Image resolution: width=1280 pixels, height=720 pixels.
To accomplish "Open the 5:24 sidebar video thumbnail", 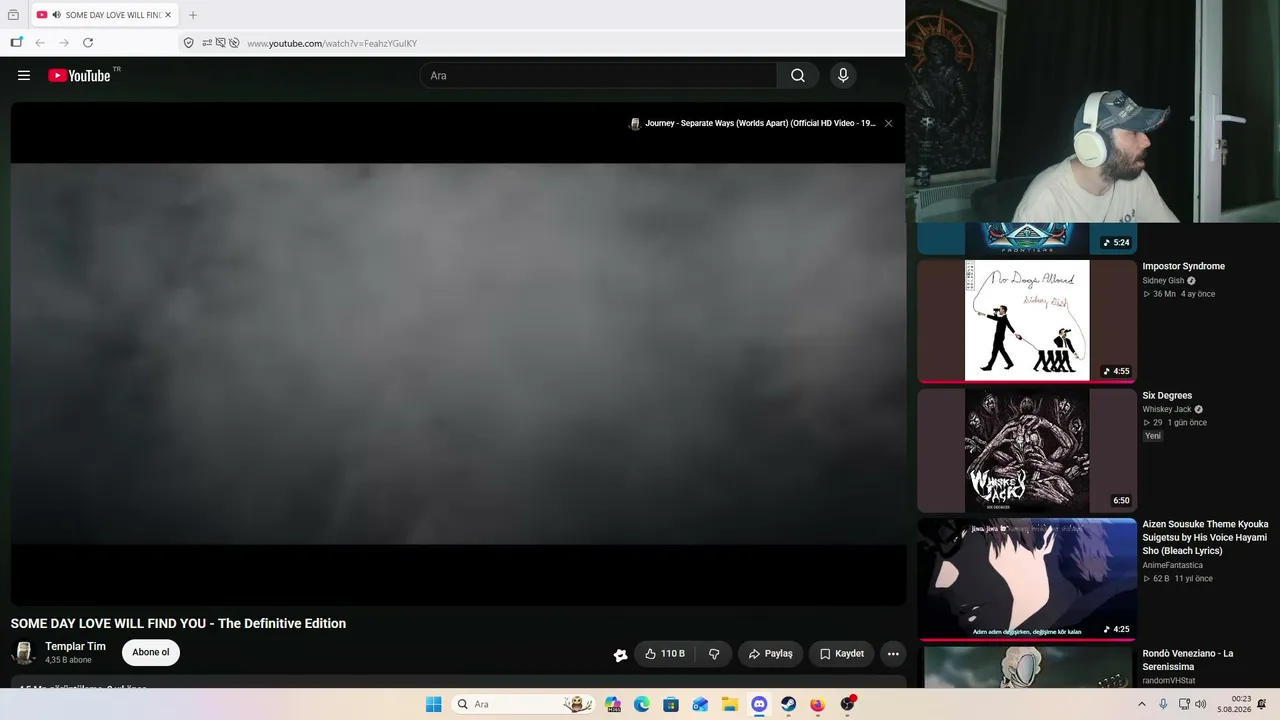I will coord(1027,238).
